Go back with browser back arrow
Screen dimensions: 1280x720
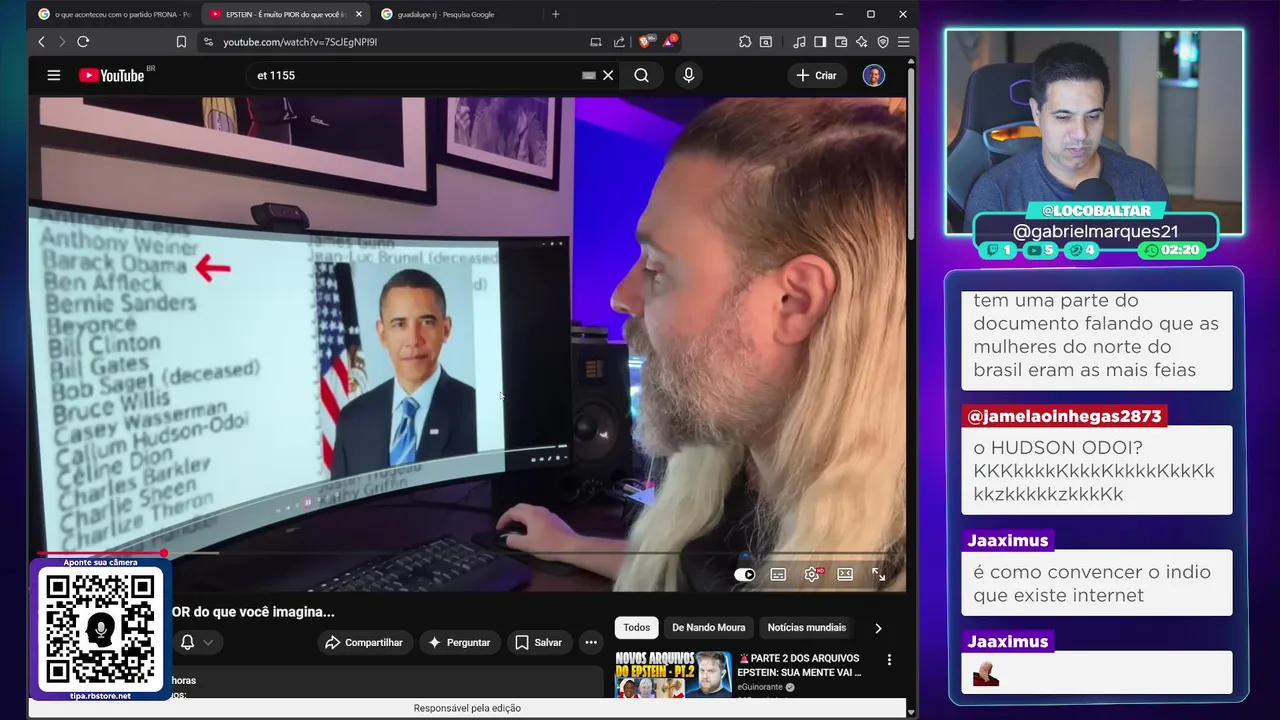click(x=41, y=42)
